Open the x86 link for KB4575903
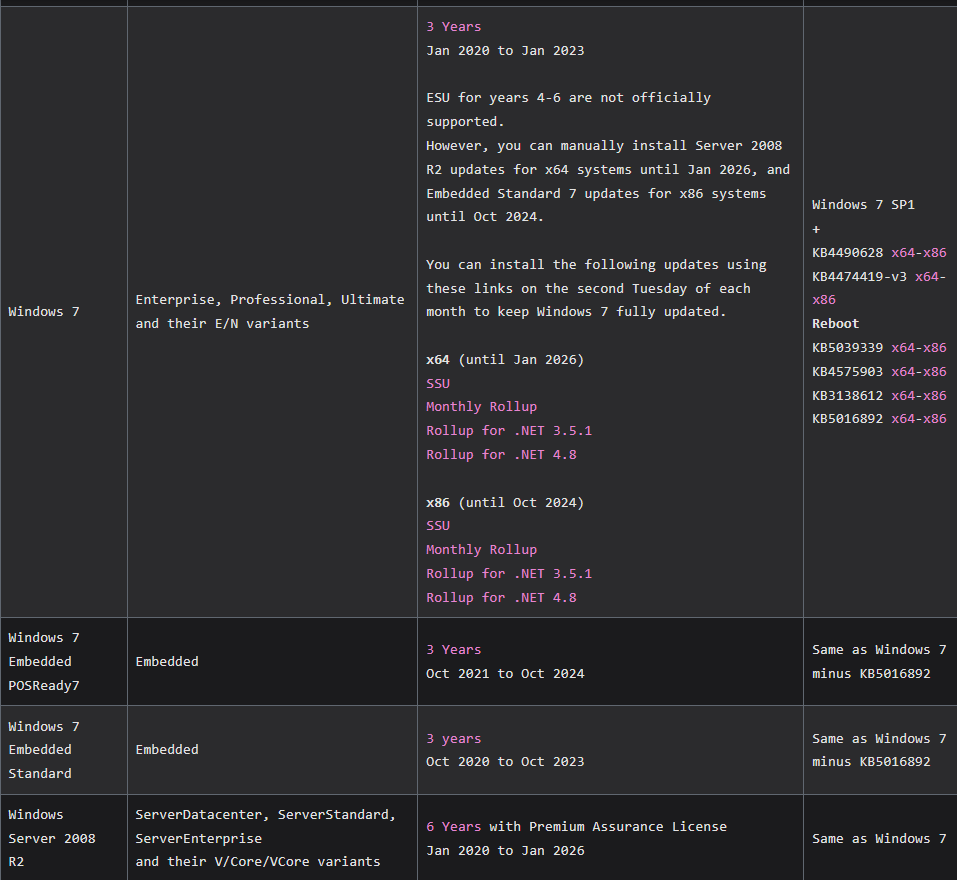This screenshot has height=880, width=957. [934, 372]
